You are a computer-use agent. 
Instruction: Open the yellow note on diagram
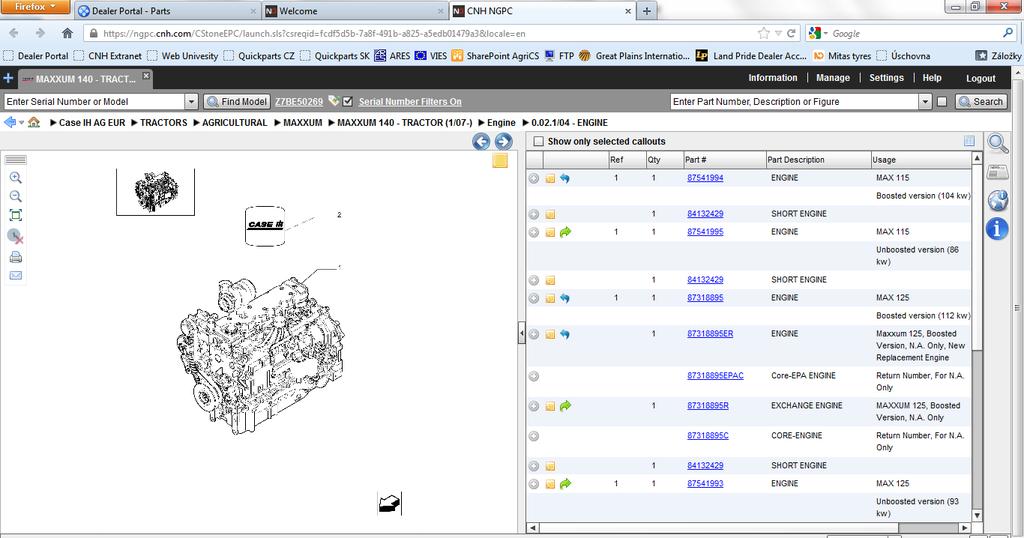tap(500, 161)
